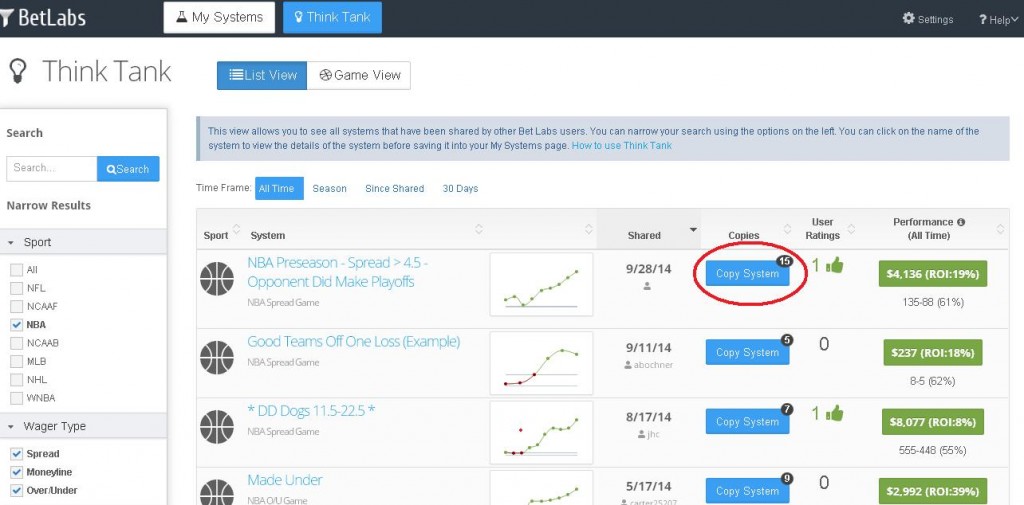
Task: Copy System for Good Teams row
Action: (747, 352)
